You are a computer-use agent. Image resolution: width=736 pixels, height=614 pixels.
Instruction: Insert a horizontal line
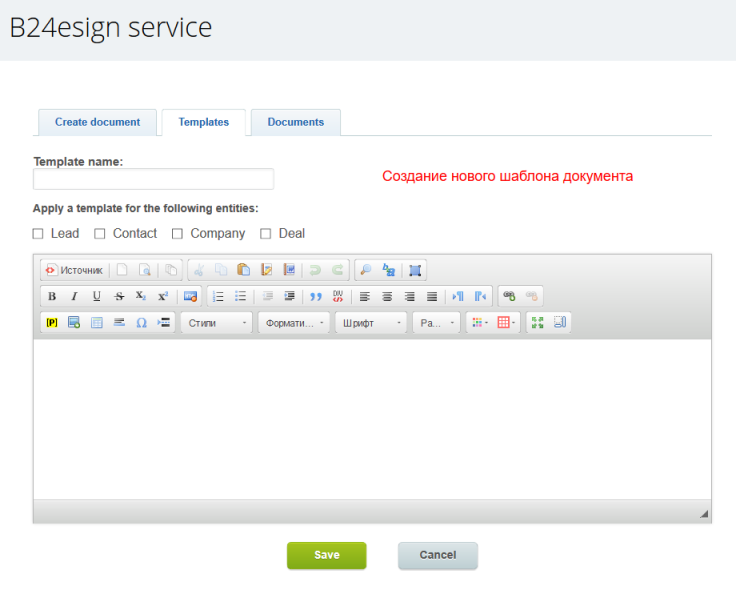click(119, 322)
